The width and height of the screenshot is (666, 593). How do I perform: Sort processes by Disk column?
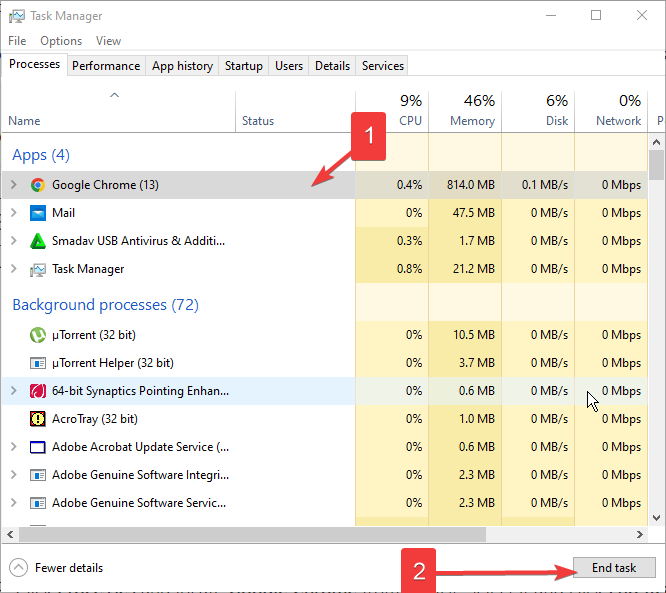pos(538,111)
